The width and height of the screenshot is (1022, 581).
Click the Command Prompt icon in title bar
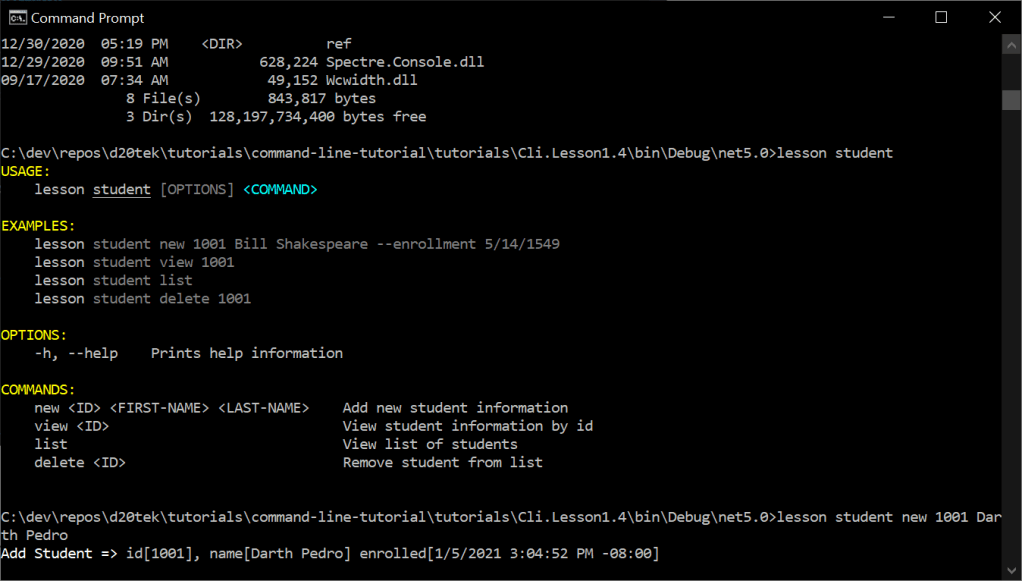click(x=17, y=18)
